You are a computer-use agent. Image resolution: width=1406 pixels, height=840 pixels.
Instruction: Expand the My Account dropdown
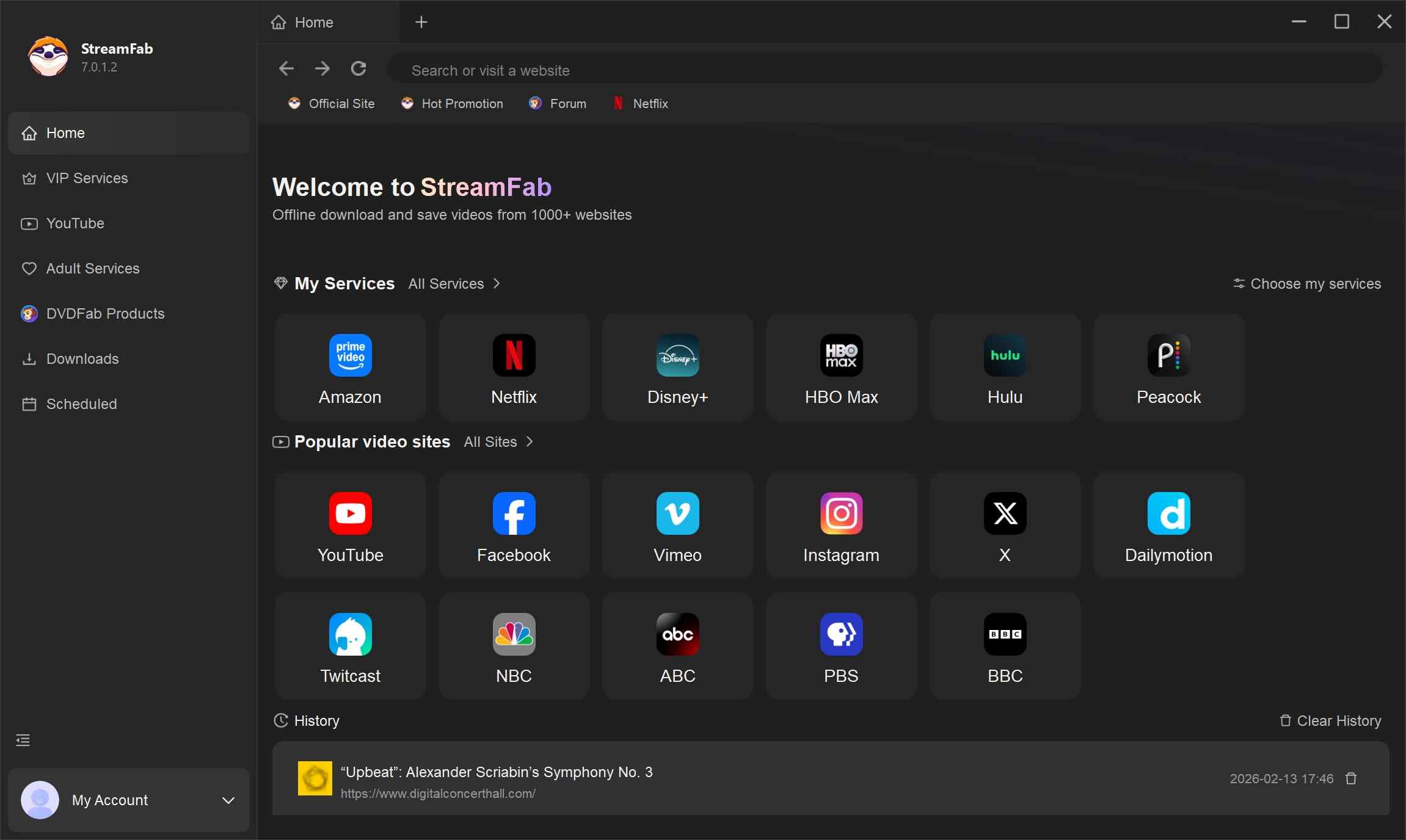click(x=228, y=800)
